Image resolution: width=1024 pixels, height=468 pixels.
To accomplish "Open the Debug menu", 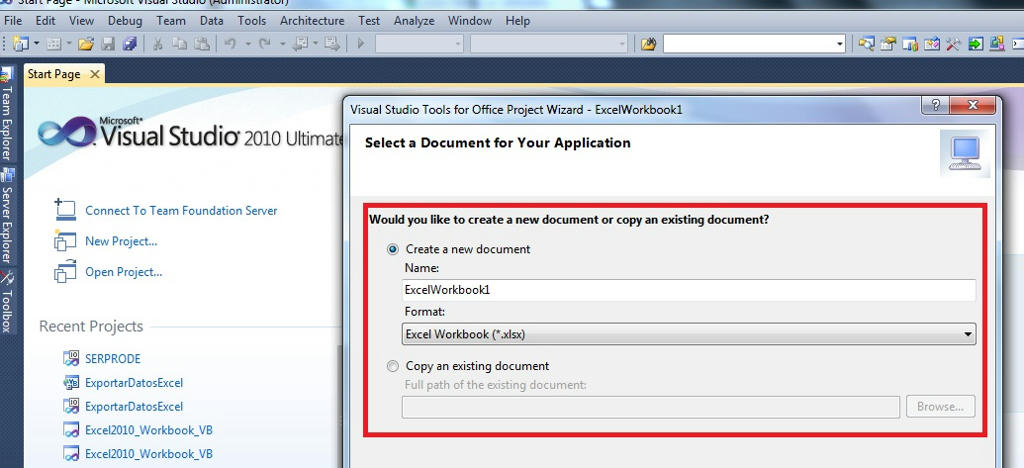I will pos(125,21).
